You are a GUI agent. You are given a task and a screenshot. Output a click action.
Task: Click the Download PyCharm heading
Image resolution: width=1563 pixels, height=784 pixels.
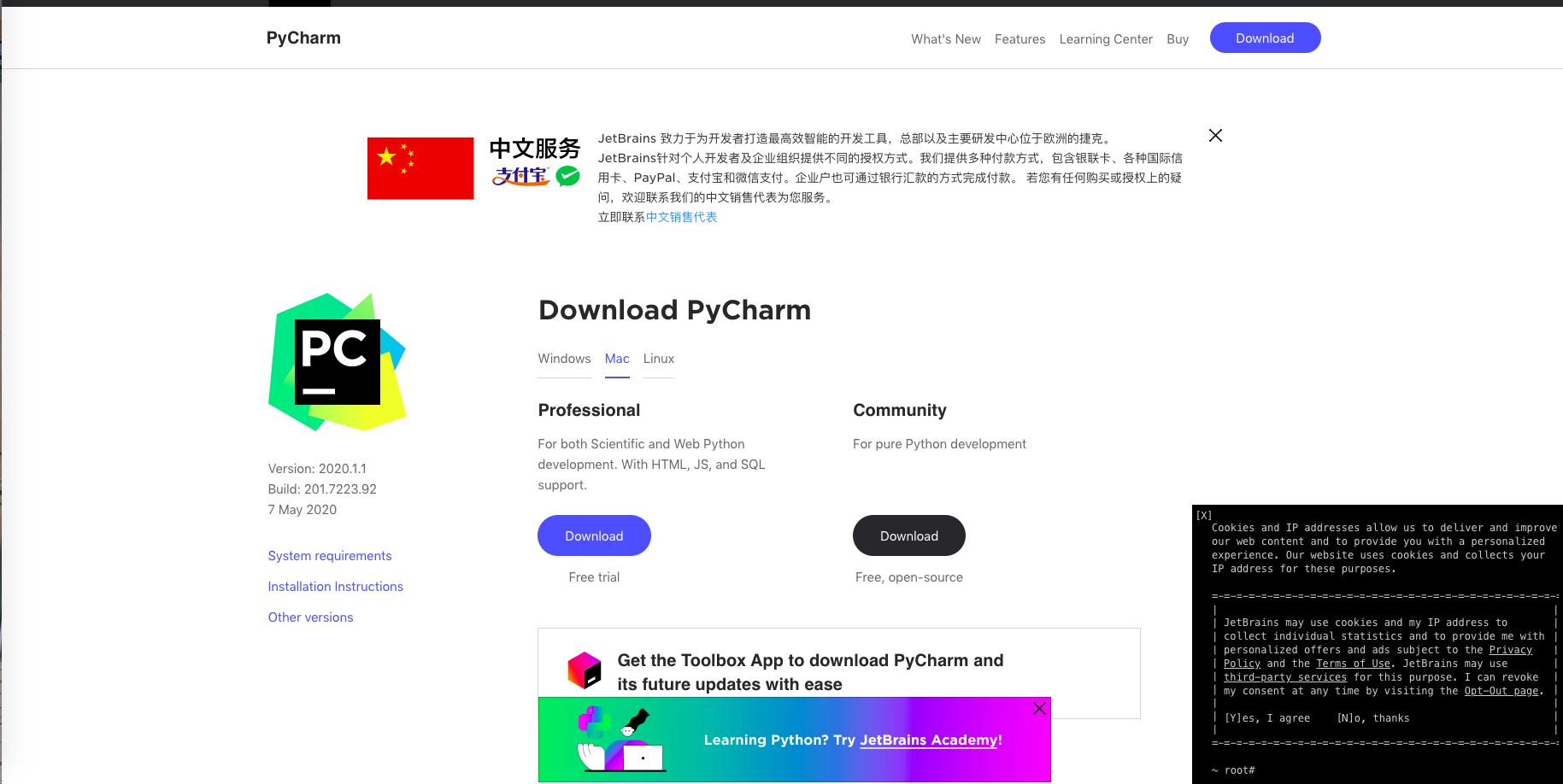(x=674, y=310)
